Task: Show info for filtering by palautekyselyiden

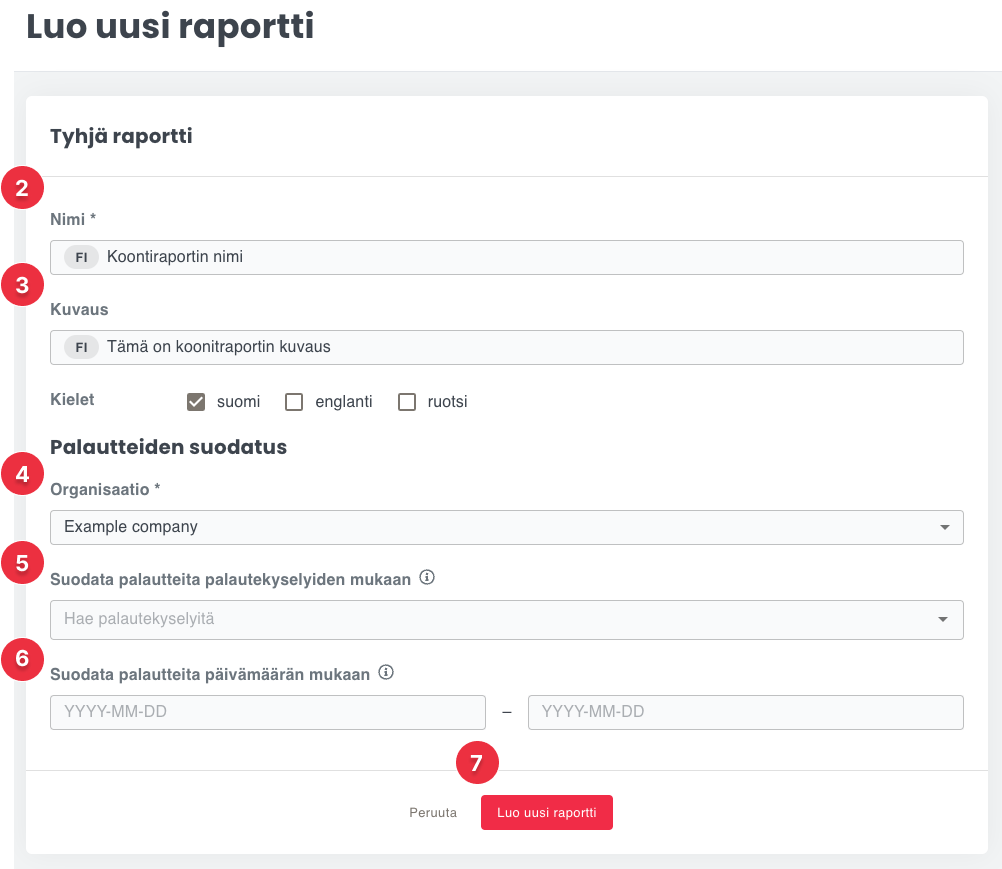Action: (427, 578)
